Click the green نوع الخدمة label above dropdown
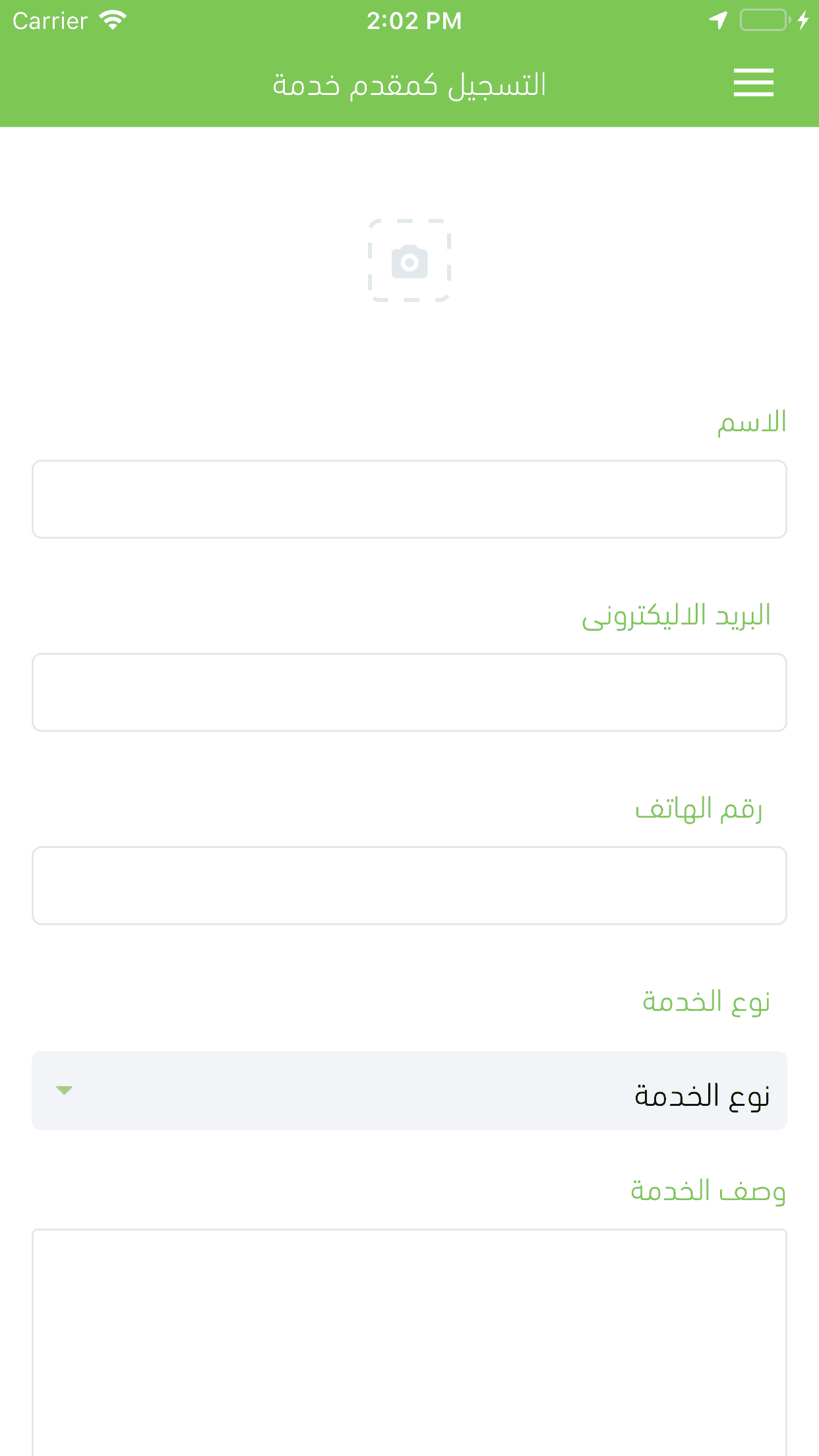This screenshot has height=1456, width=819. click(x=706, y=1002)
